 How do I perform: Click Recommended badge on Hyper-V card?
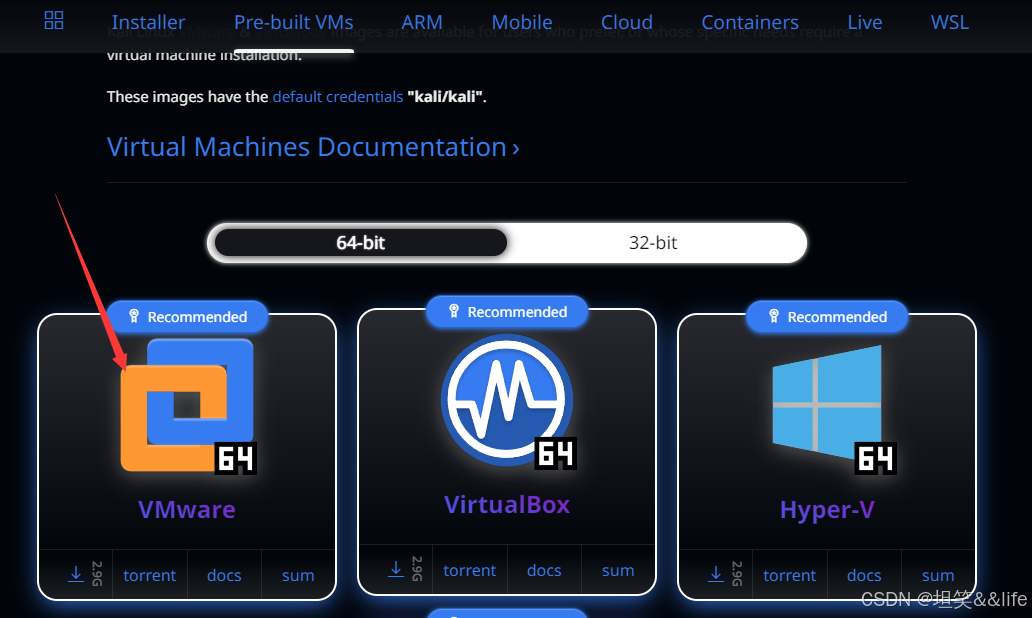[x=827, y=317]
